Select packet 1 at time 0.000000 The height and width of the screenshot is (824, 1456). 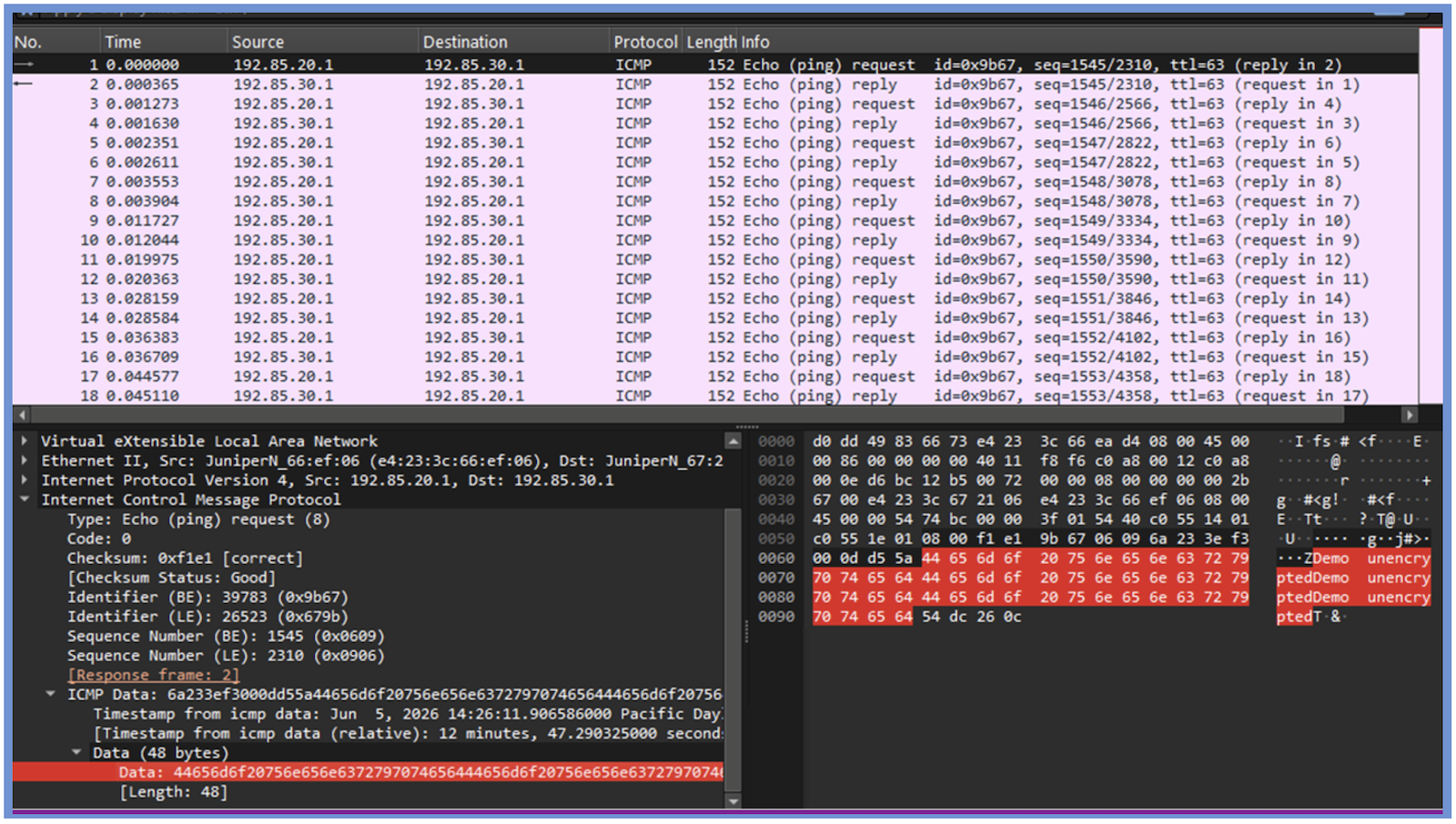tap(715, 65)
